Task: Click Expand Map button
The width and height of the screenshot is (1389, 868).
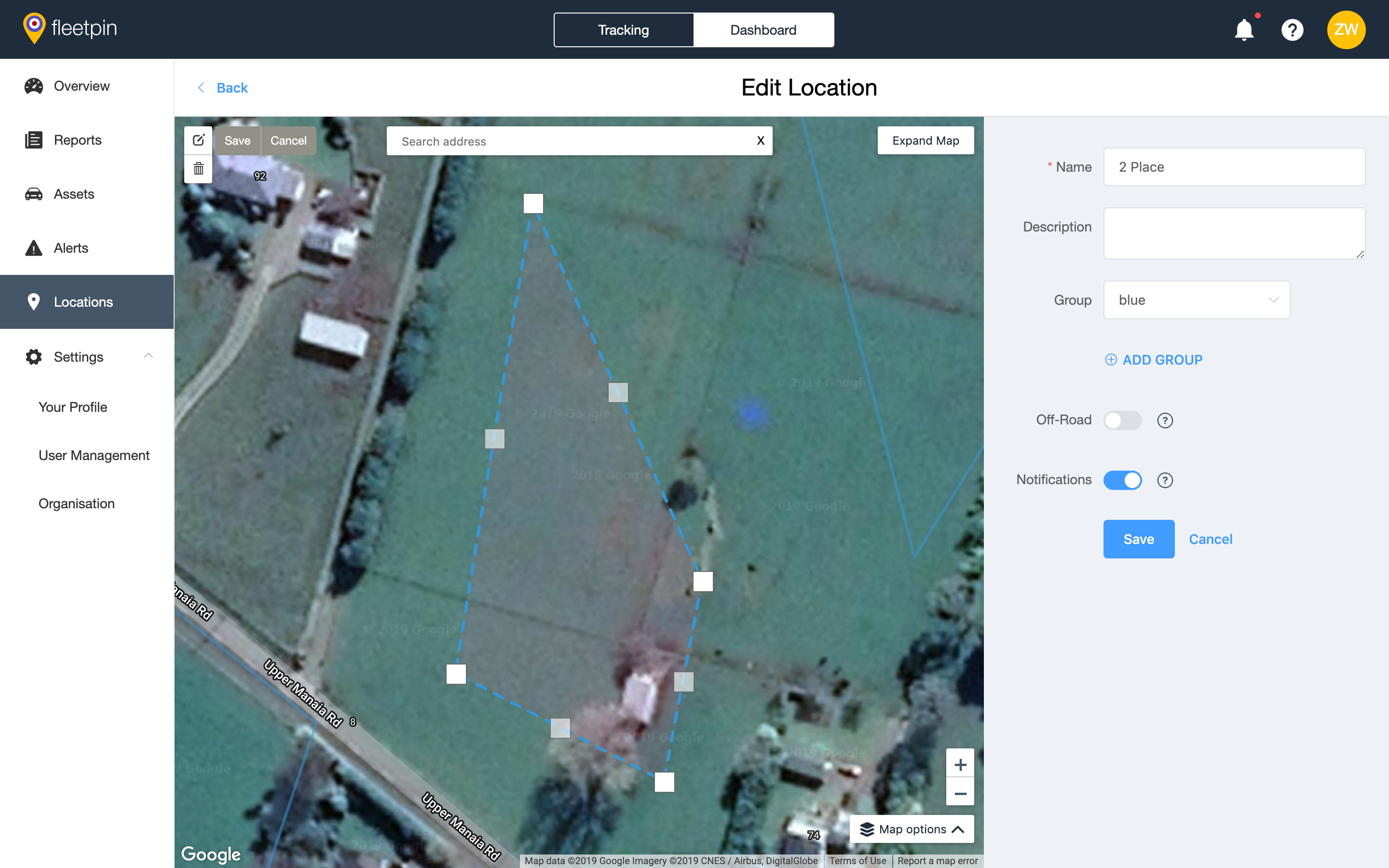Action: pos(925,141)
